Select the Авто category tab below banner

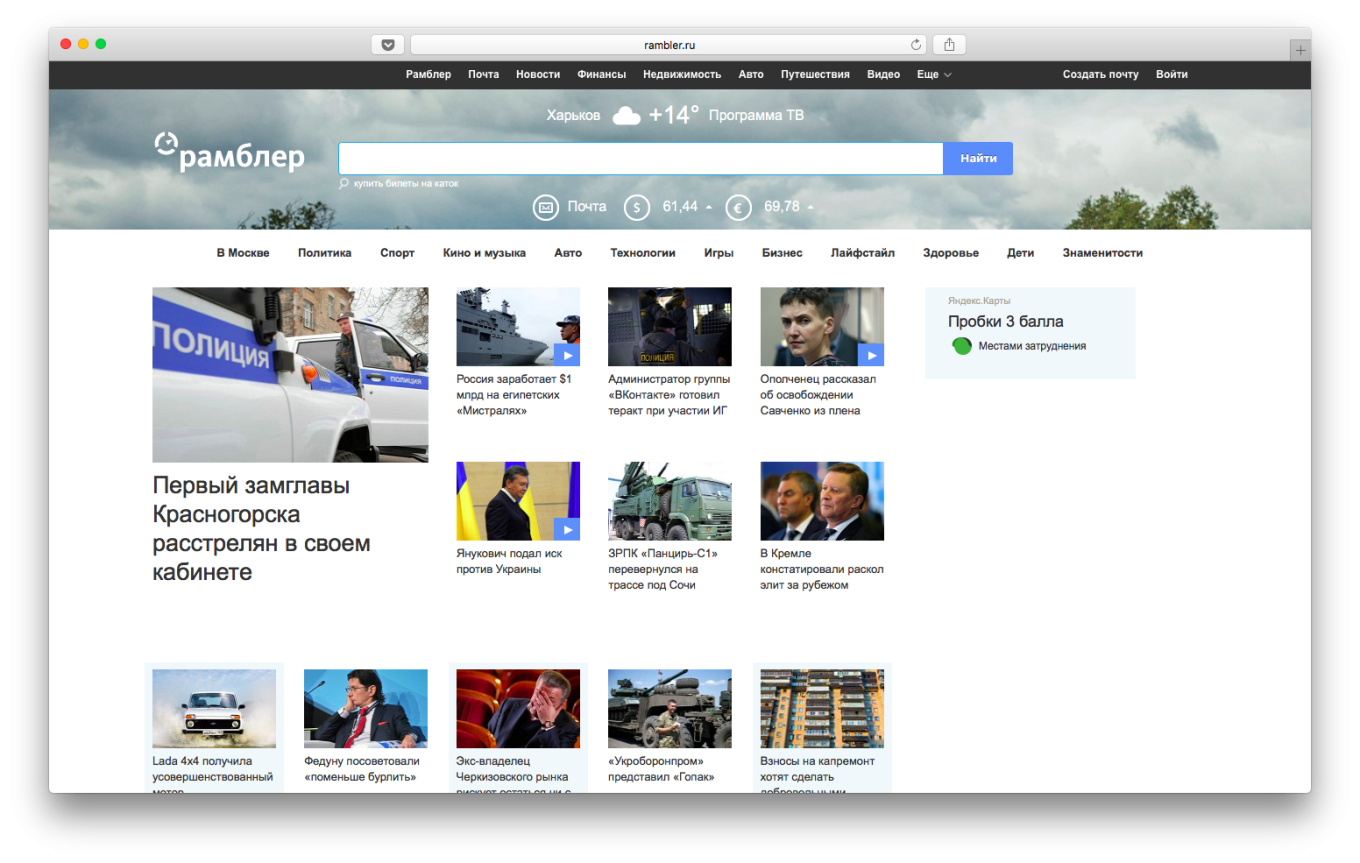point(568,253)
